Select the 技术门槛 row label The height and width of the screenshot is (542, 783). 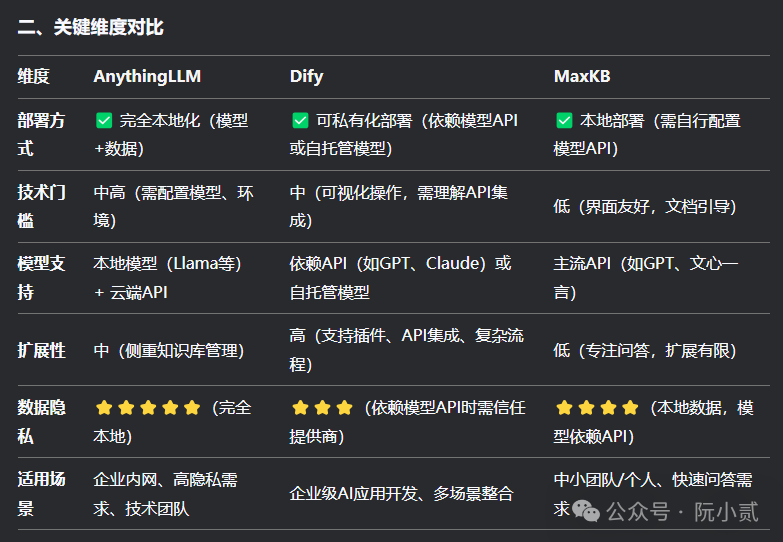[41, 206]
